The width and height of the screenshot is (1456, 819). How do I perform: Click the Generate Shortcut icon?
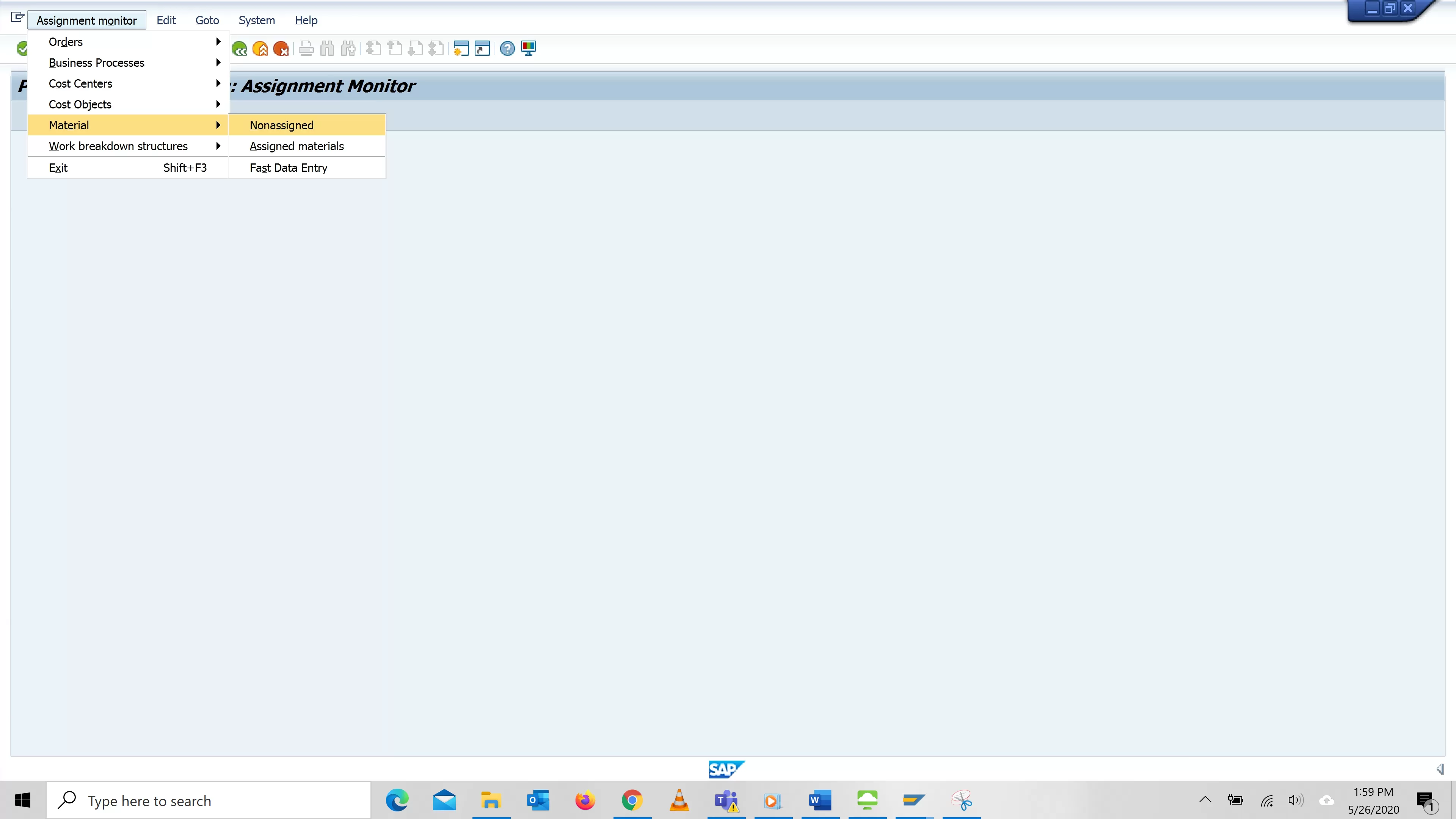pyautogui.click(x=482, y=49)
